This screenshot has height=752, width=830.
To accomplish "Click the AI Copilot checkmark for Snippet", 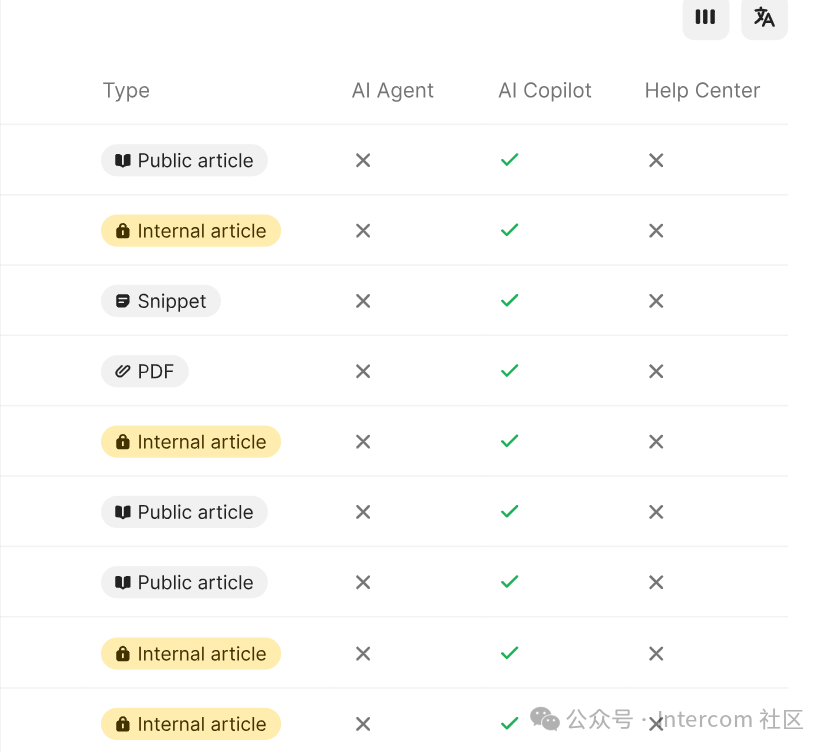I will pos(509,301).
